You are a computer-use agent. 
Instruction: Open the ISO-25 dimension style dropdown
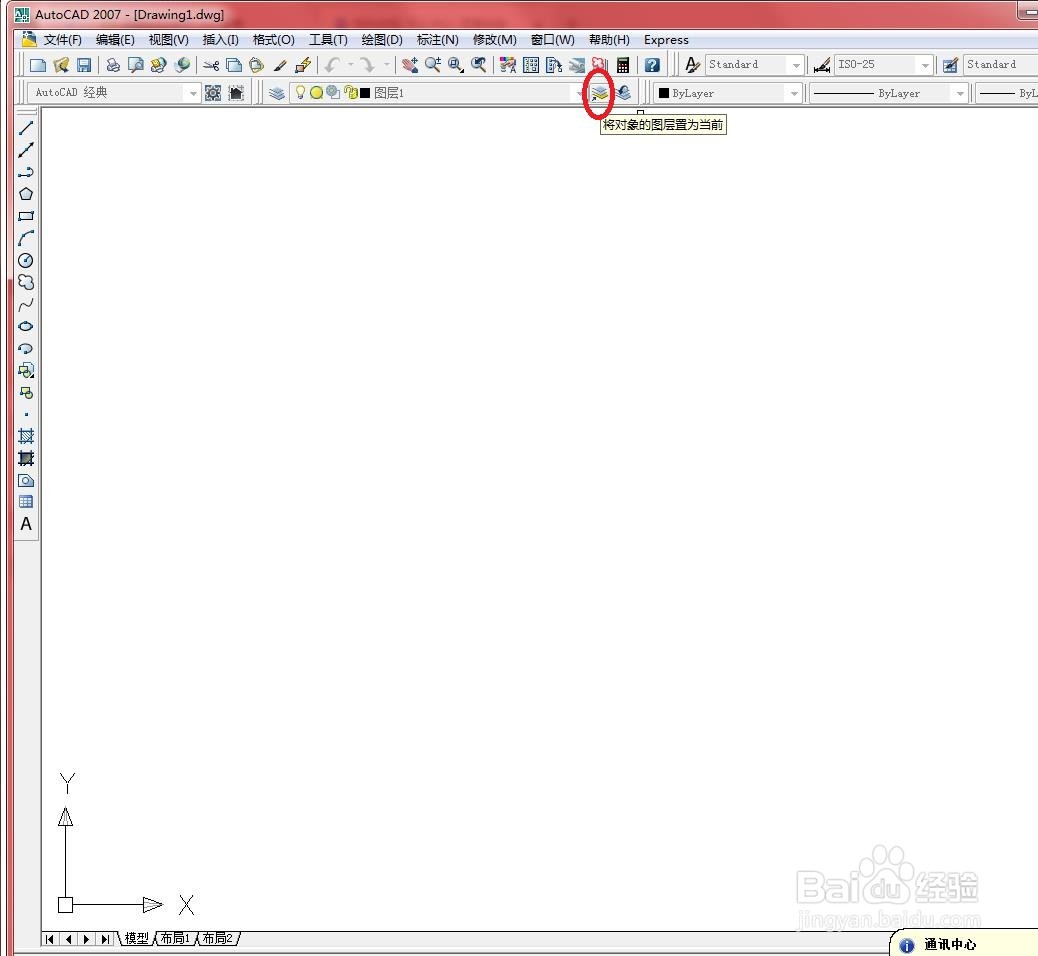(x=925, y=65)
